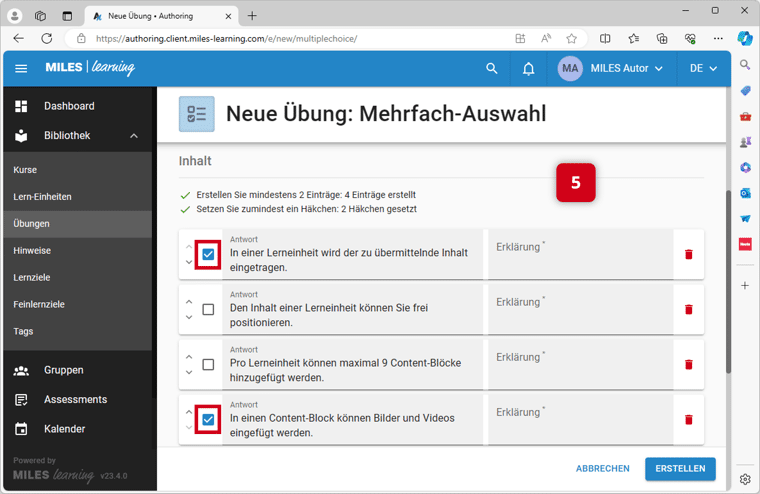Click the ABBRECHEN button
760x494 pixels.
coord(602,468)
